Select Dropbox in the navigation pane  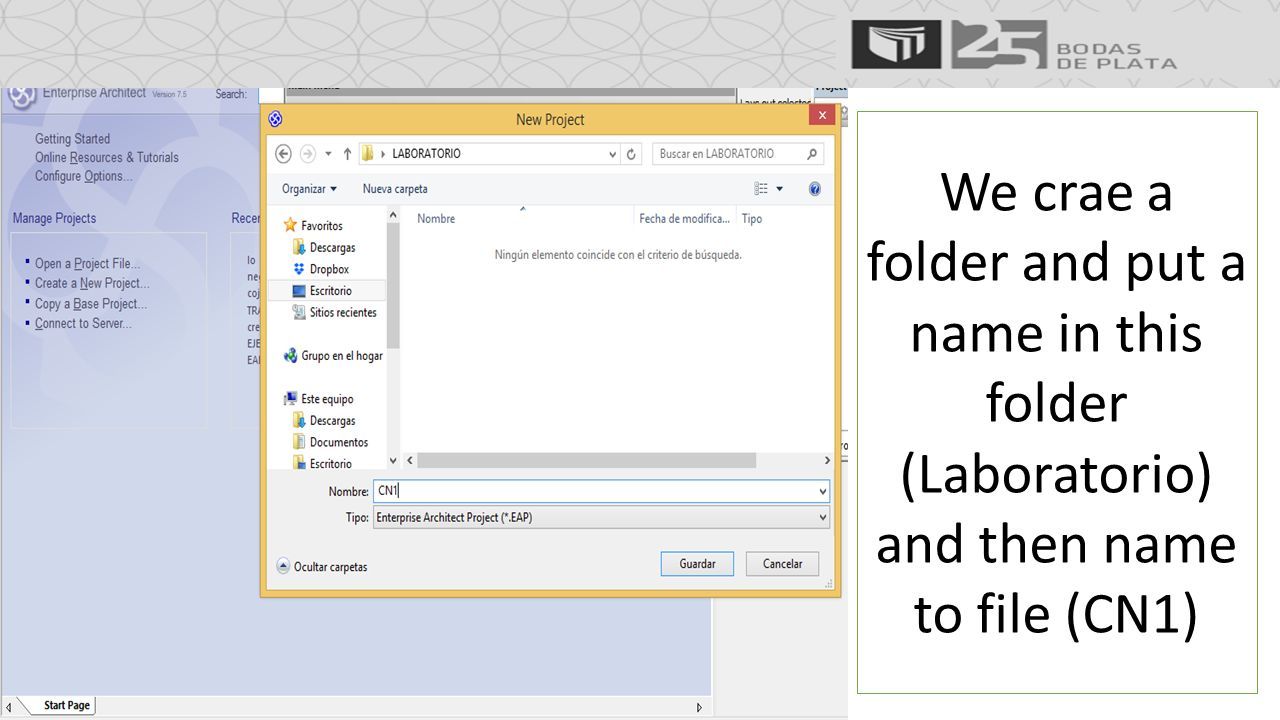tap(329, 269)
